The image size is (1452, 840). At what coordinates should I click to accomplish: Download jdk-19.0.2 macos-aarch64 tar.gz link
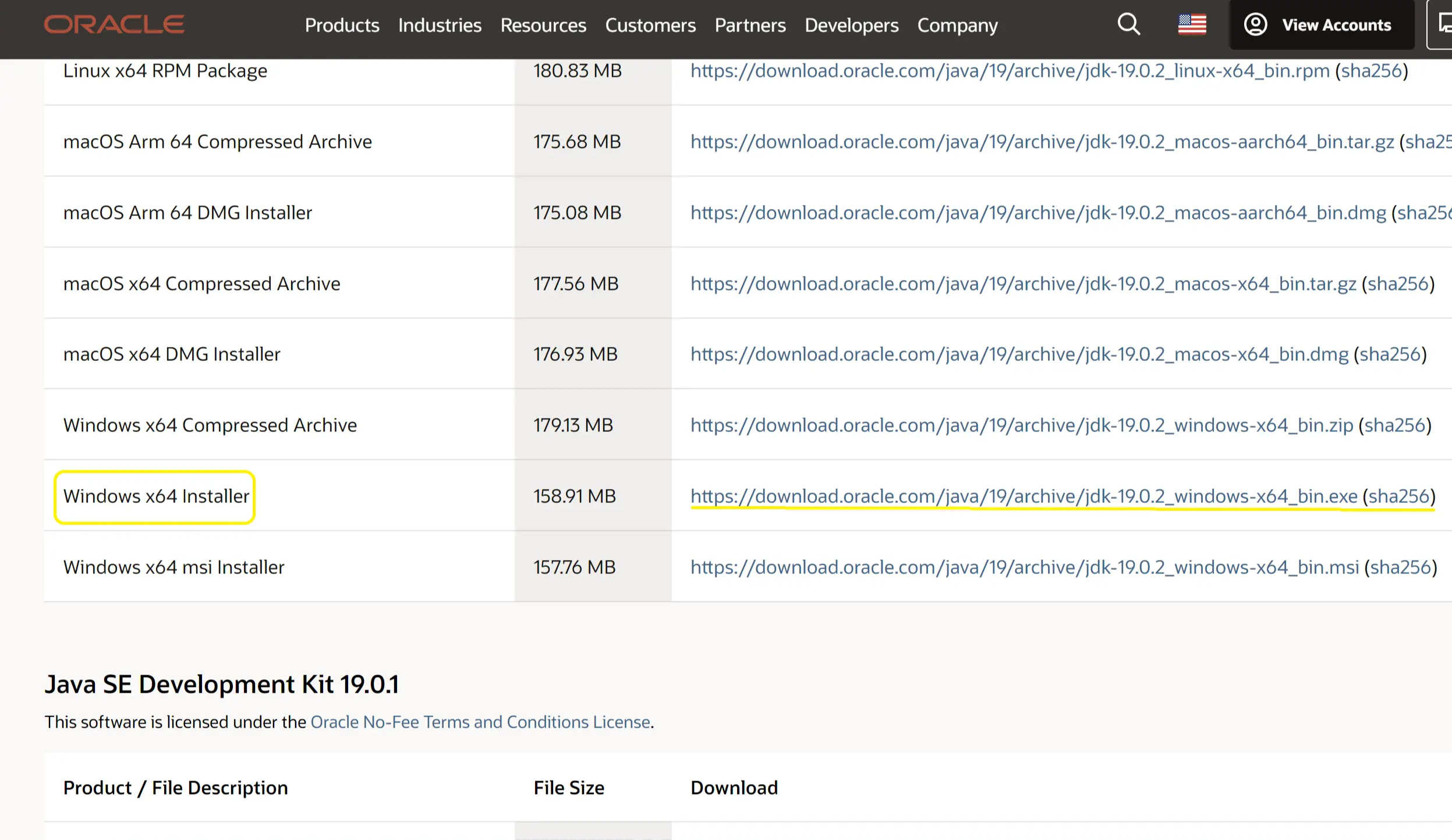pos(1042,141)
